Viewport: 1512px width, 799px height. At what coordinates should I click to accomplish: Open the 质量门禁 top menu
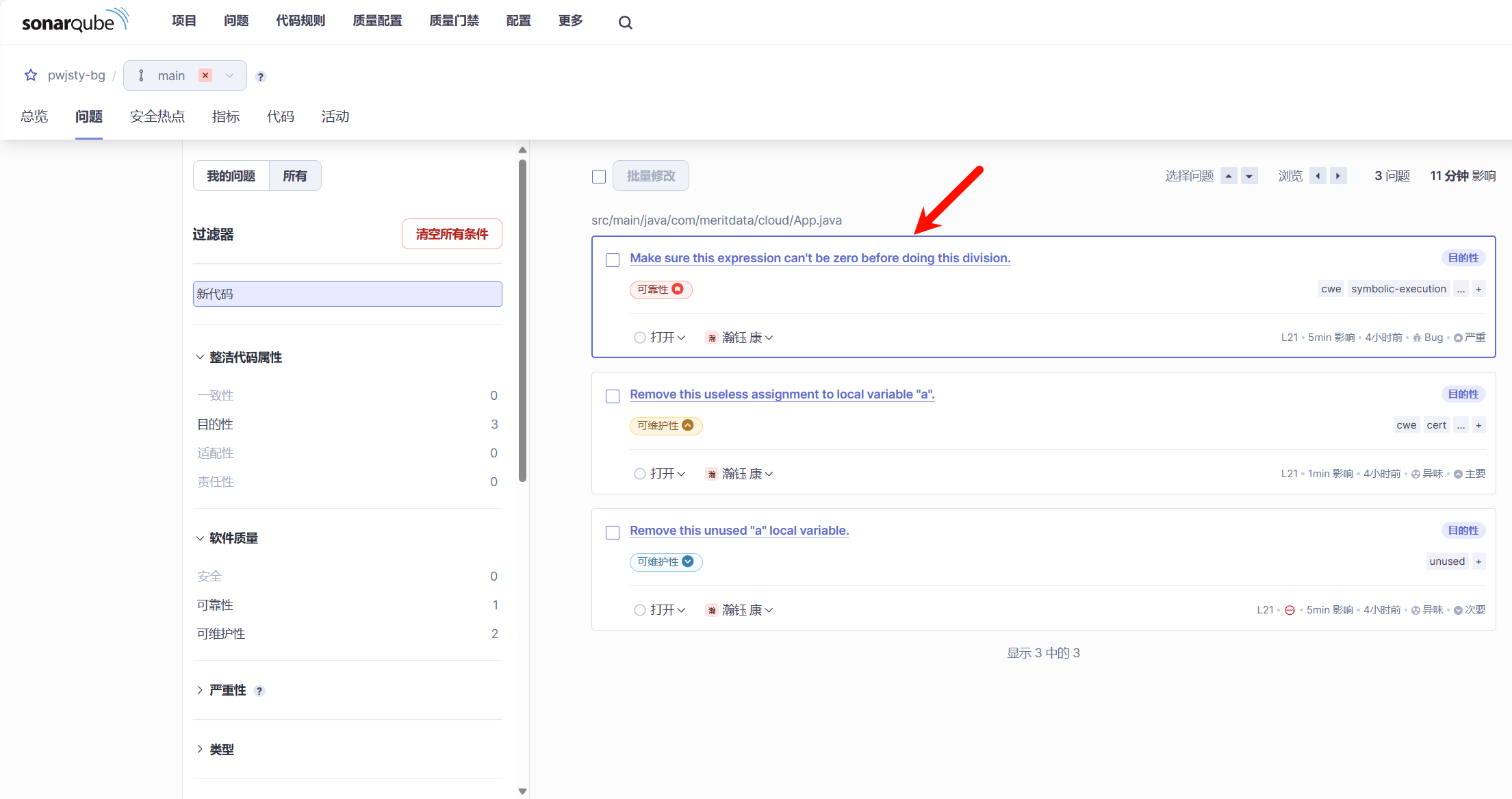(454, 21)
